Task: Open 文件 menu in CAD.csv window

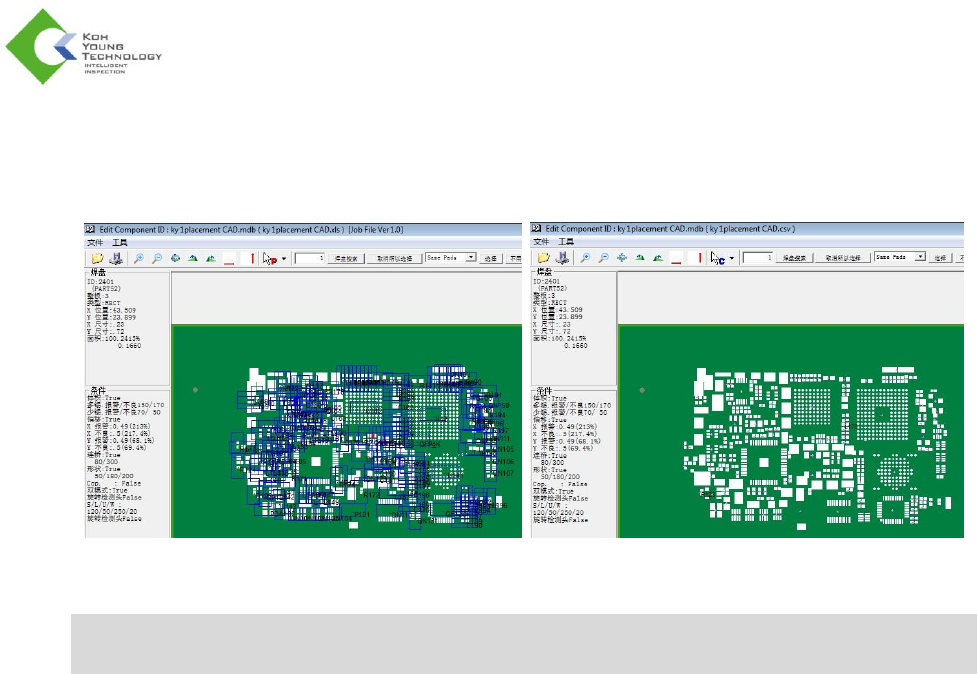Action: click(541, 242)
